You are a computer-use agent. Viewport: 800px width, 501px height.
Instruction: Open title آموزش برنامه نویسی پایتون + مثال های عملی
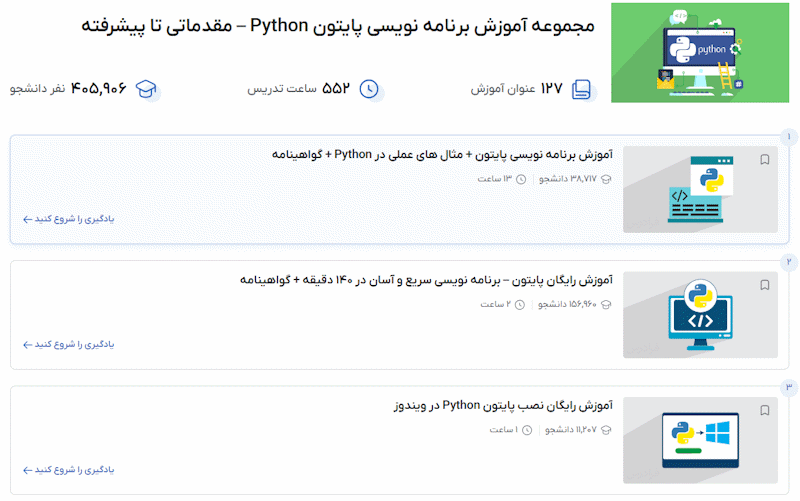coord(442,155)
